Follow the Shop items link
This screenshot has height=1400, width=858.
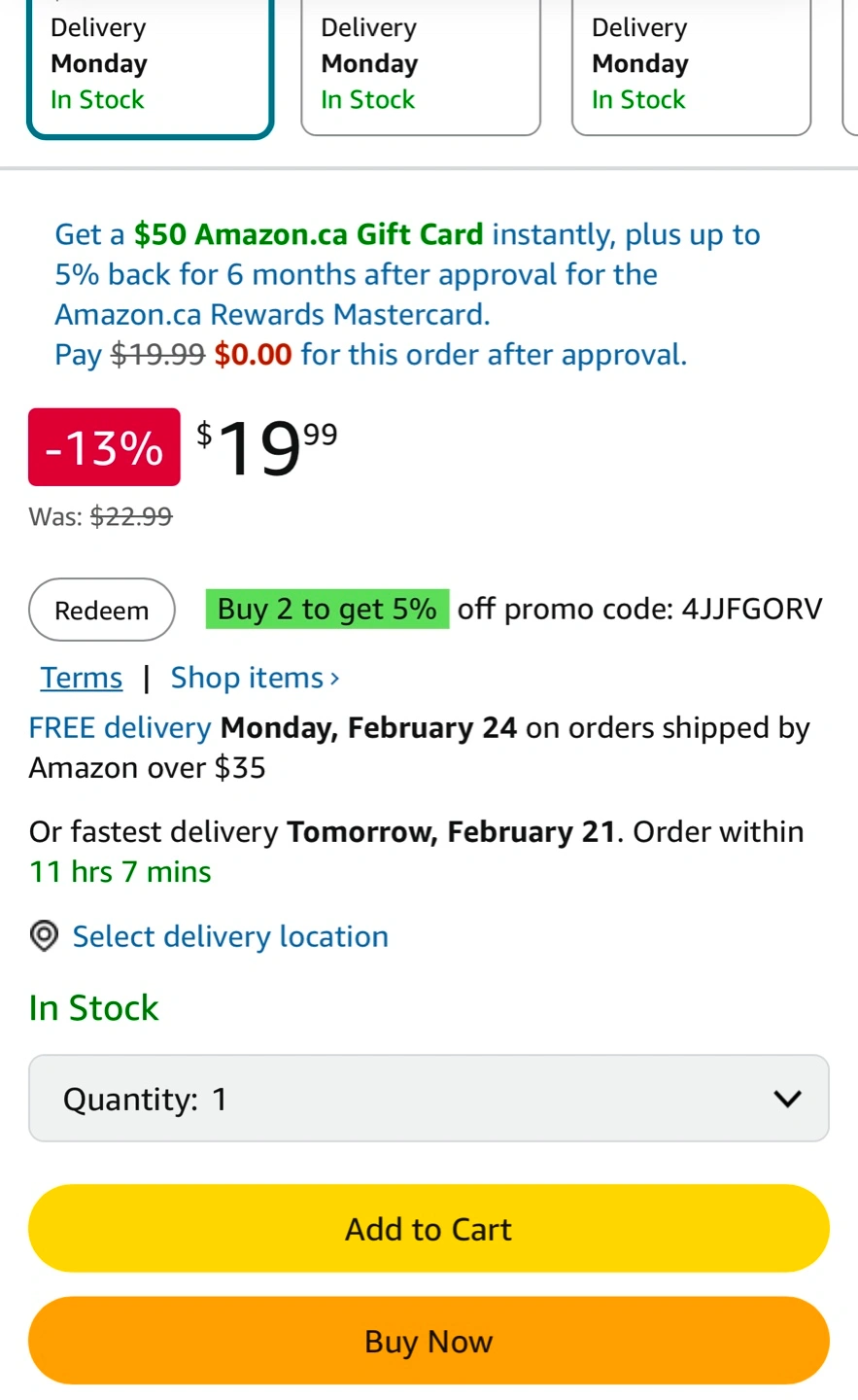point(255,678)
